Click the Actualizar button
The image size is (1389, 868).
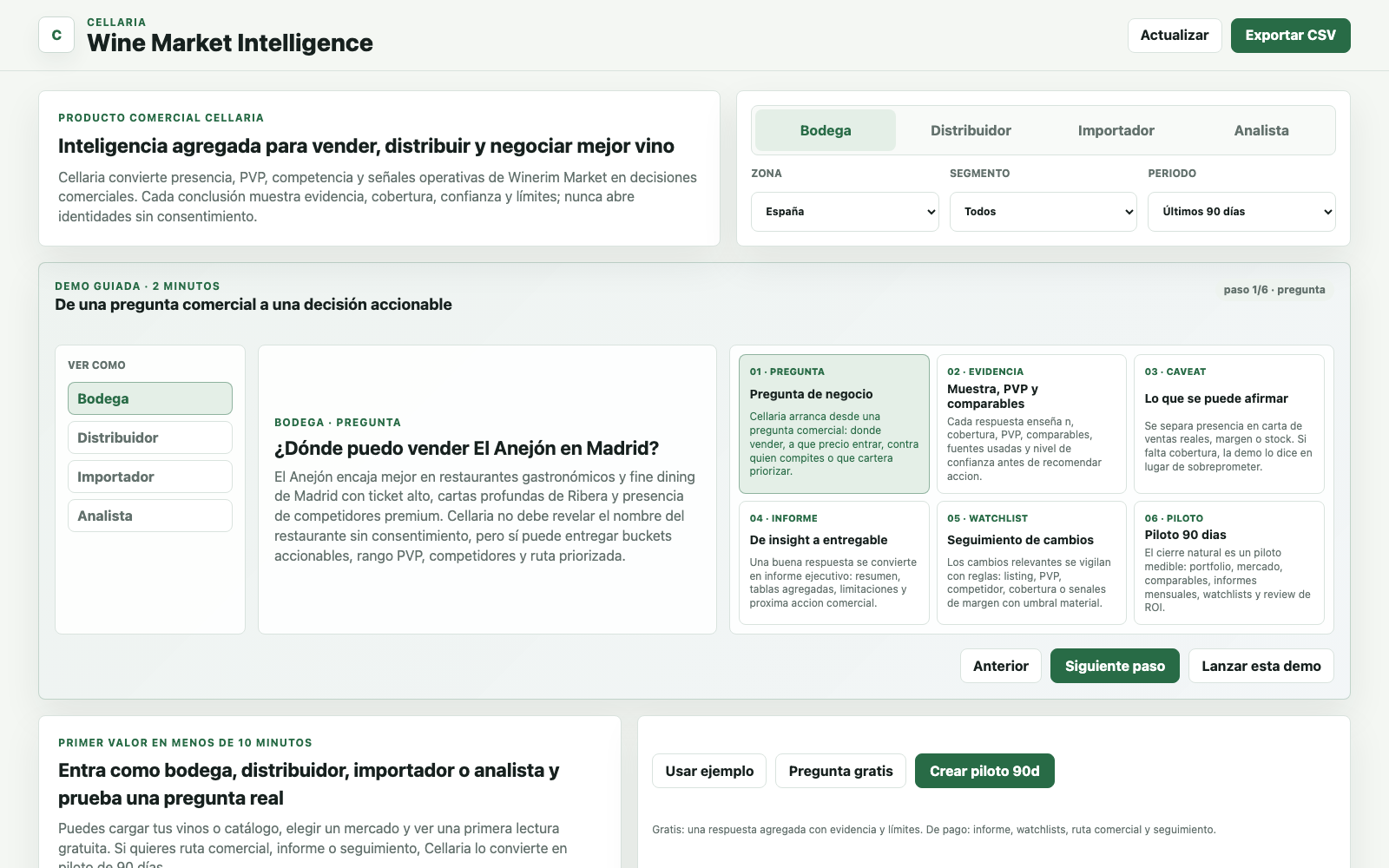[x=1175, y=36]
